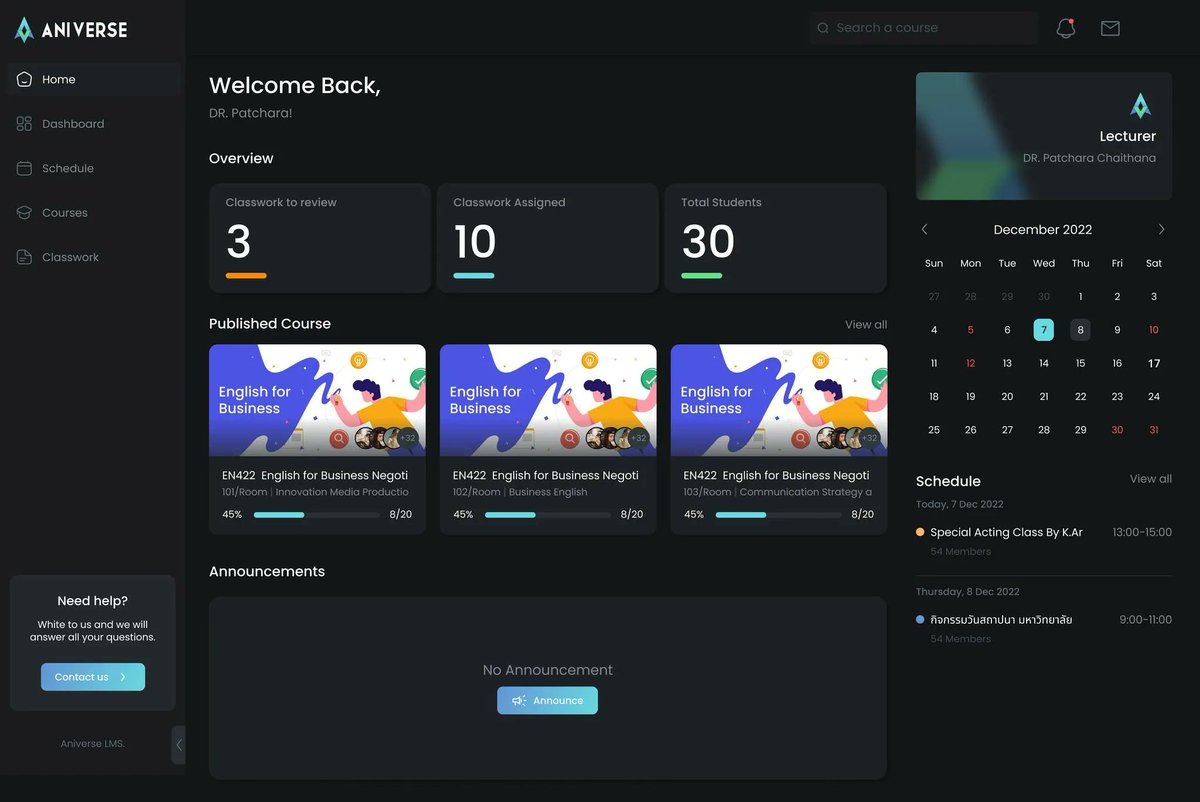
Task: Select Saturday the 17th on the calendar
Action: (x=1153, y=362)
